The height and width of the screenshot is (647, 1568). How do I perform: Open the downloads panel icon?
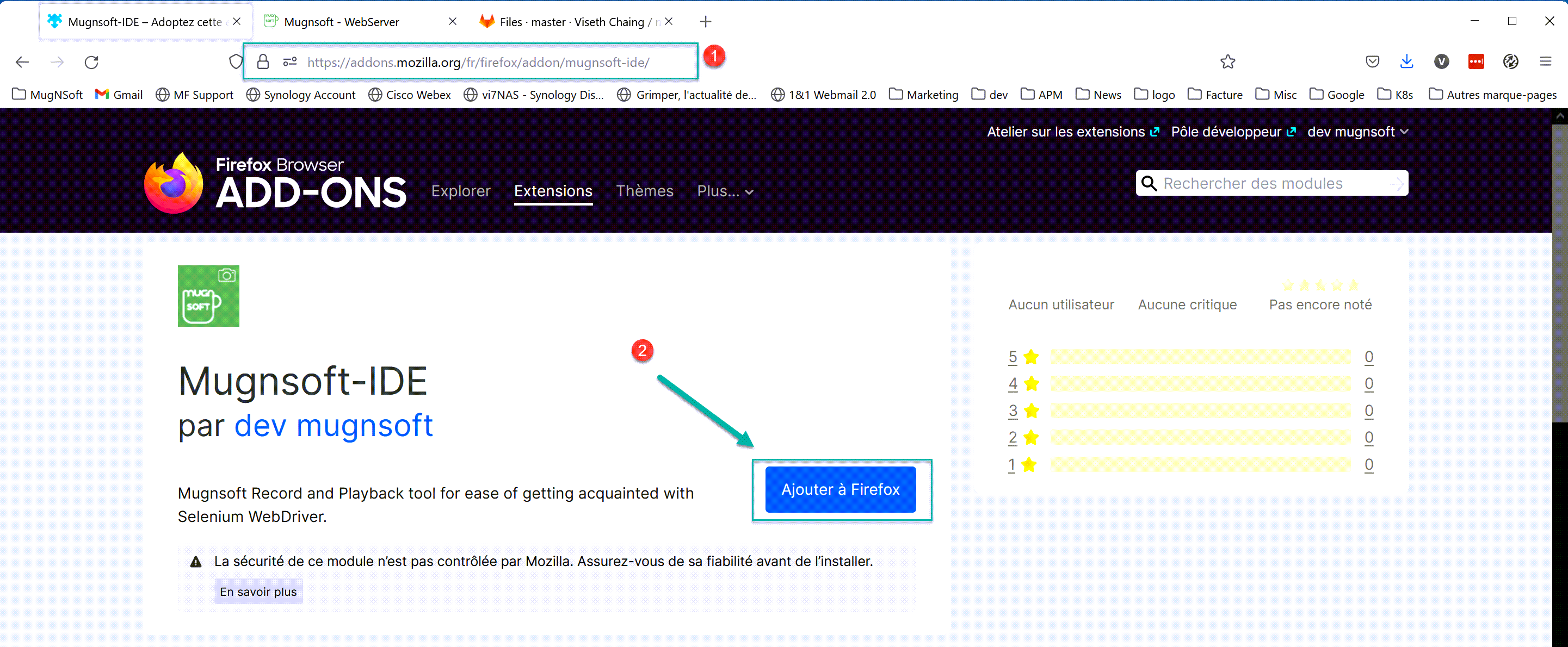point(1407,61)
